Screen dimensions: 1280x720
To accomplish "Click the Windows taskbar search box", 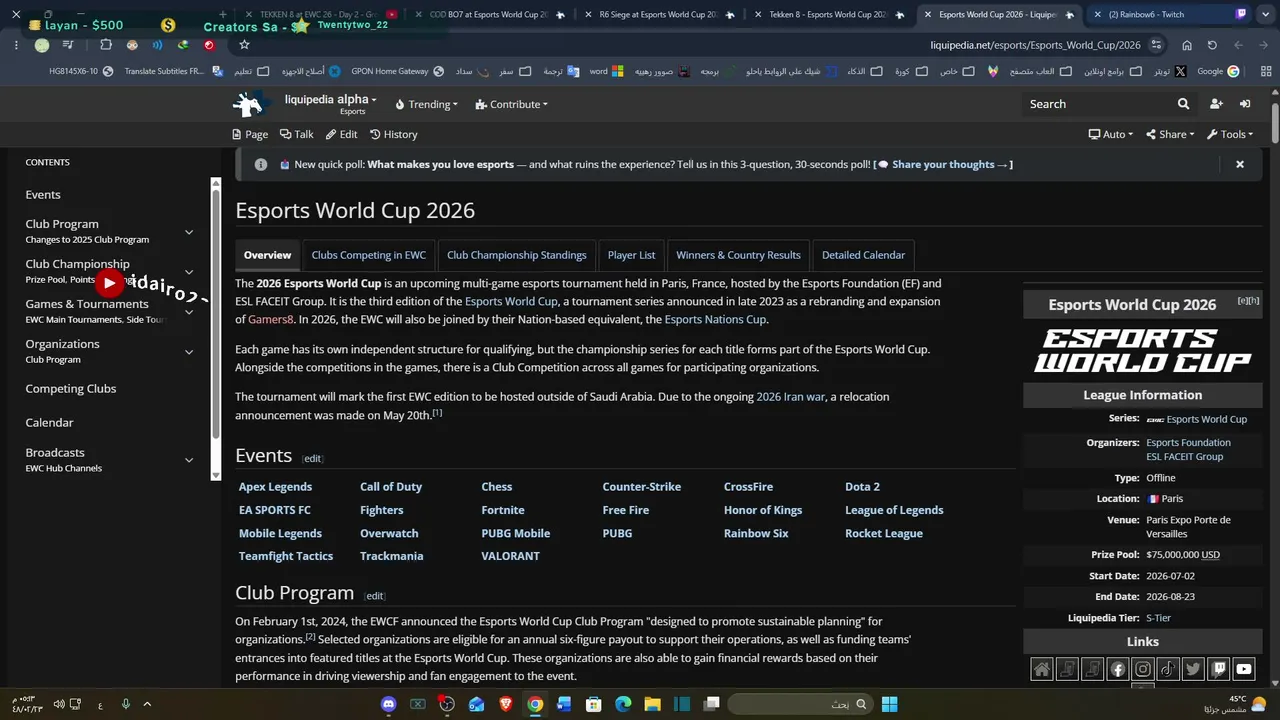I will pos(799,704).
